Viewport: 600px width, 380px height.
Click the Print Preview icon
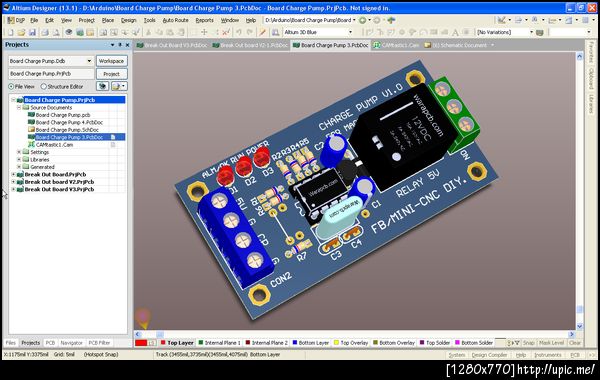pos(56,33)
